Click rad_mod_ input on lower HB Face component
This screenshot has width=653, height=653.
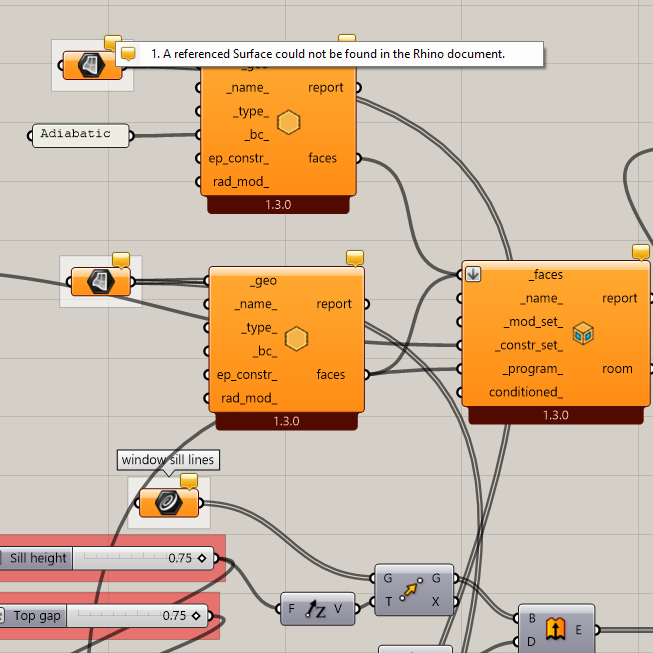249,399
